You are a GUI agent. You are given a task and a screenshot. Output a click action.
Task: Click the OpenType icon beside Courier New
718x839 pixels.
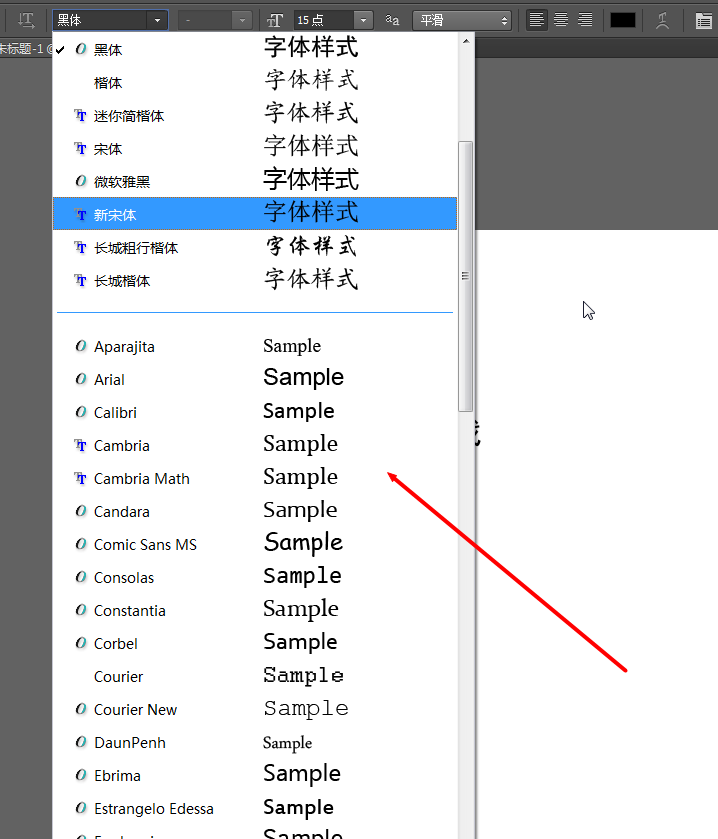[81, 709]
